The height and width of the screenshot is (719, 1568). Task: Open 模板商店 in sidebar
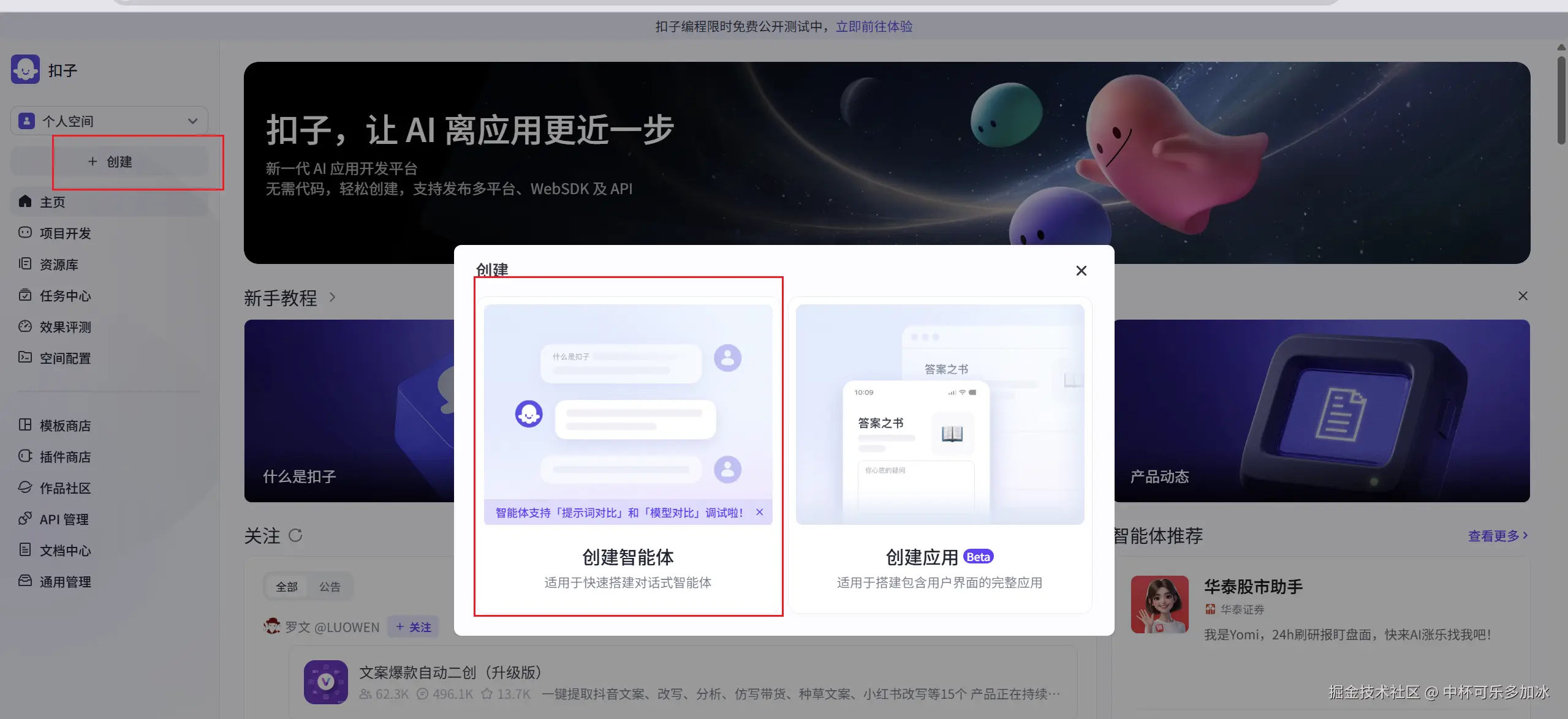pos(64,426)
